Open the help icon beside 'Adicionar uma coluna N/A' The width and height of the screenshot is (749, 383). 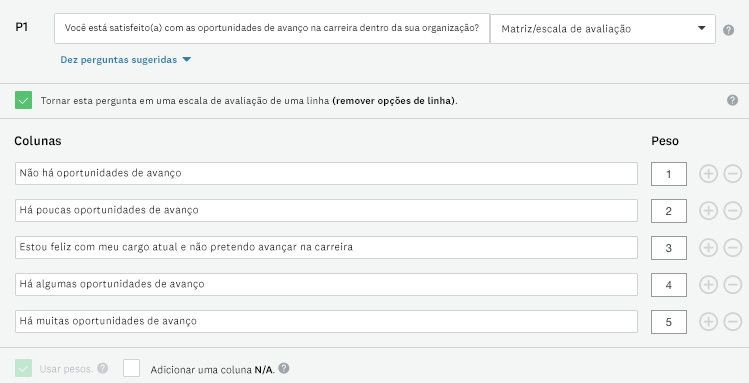(x=284, y=368)
